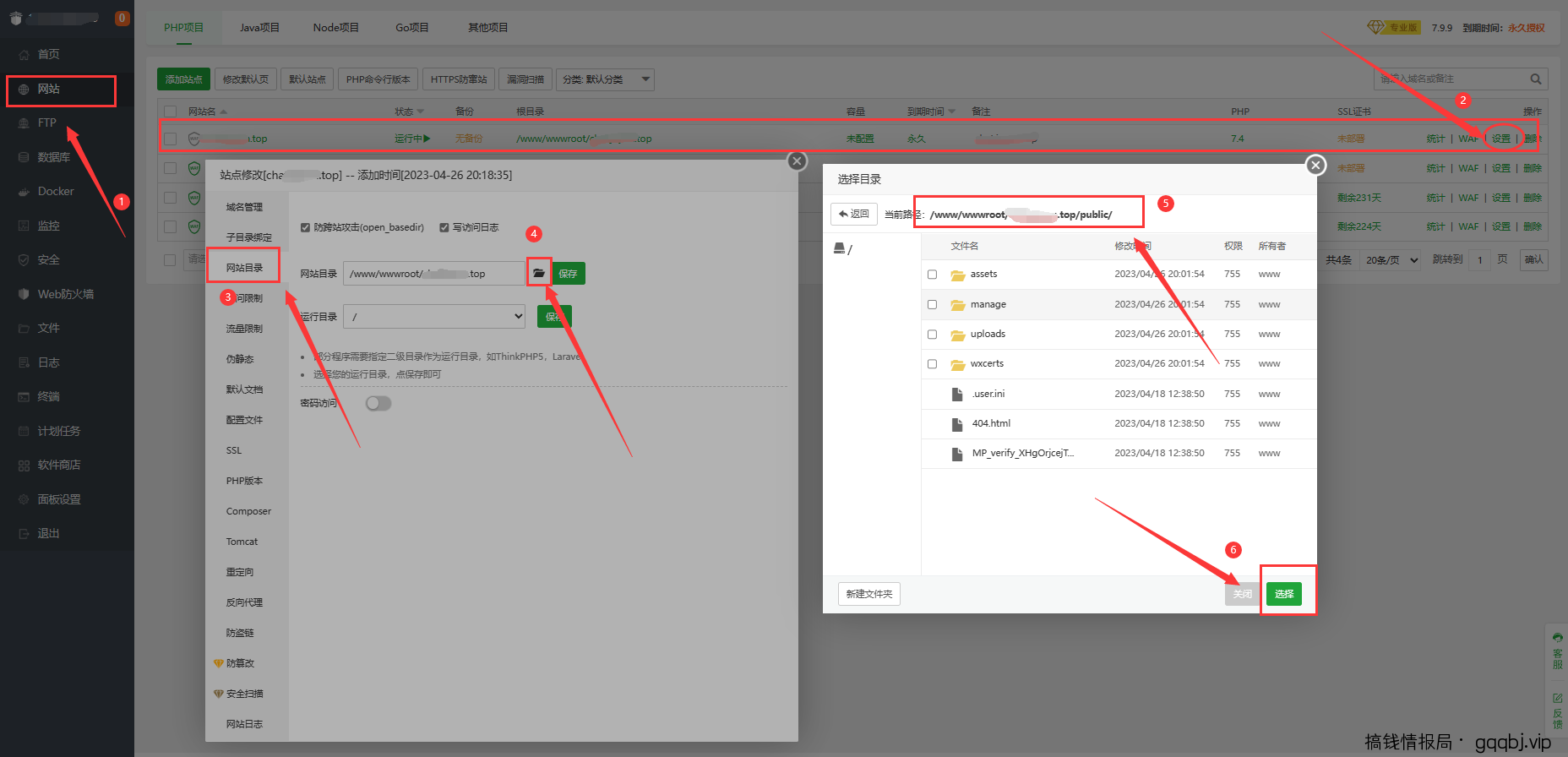The height and width of the screenshot is (757, 1568).
Task: Click green 选择 button in directory dialog
Action: pos(1284,594)
